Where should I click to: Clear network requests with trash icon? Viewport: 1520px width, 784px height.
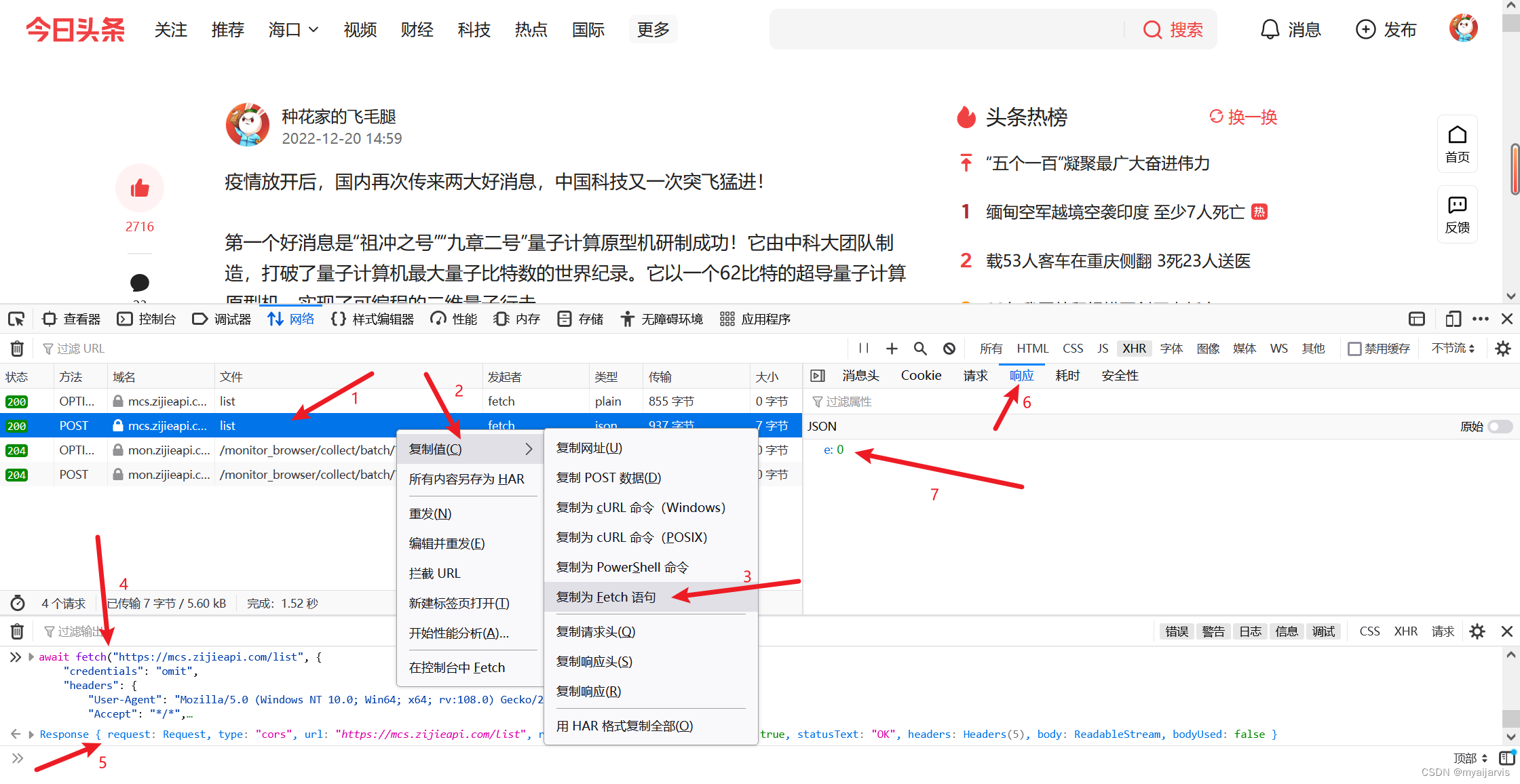coord(17,349)
